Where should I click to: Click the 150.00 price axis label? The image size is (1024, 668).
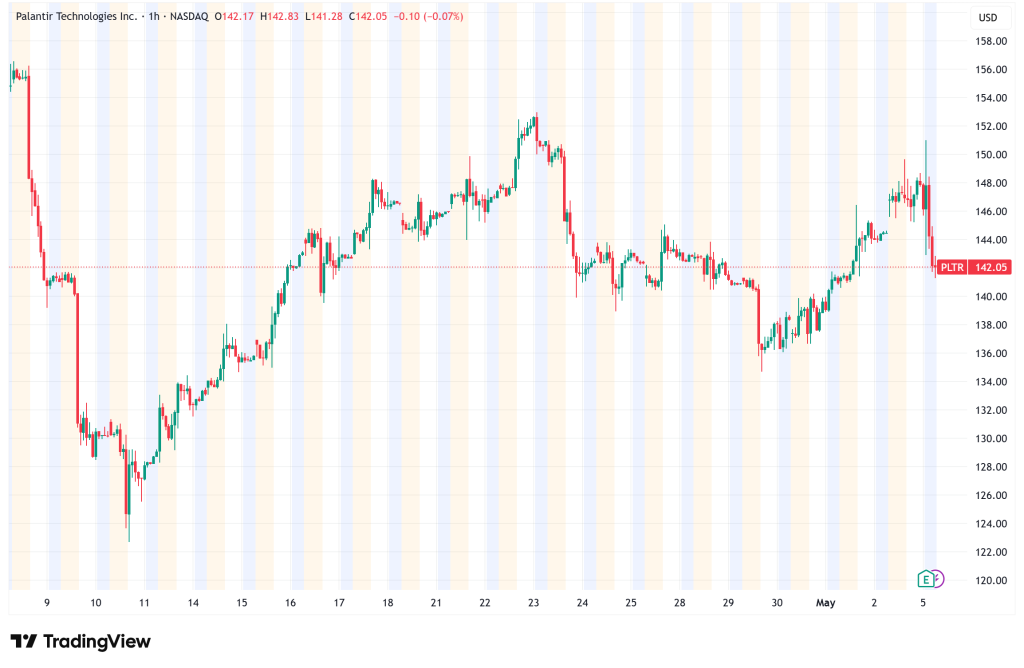[x=991, y=155]
